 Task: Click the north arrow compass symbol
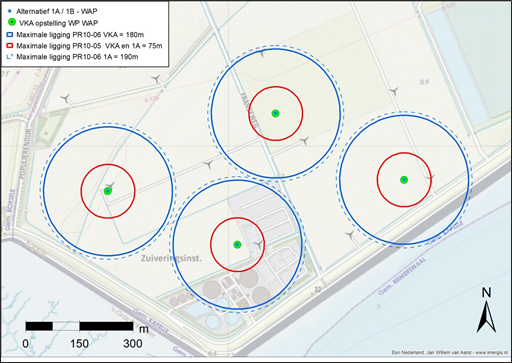coord(486,317)
